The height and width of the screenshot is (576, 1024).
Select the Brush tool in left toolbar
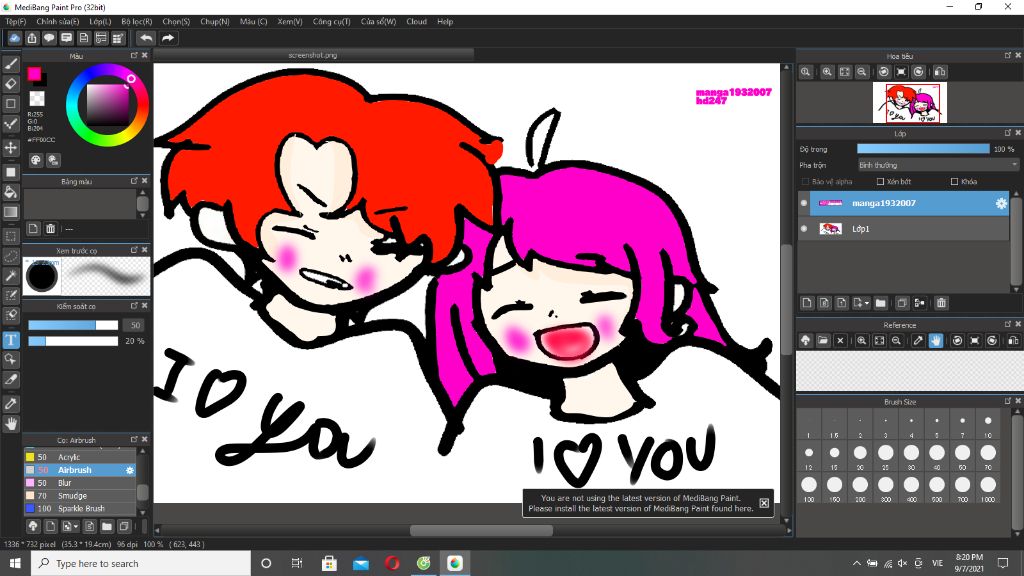click(x=10, y=63)
